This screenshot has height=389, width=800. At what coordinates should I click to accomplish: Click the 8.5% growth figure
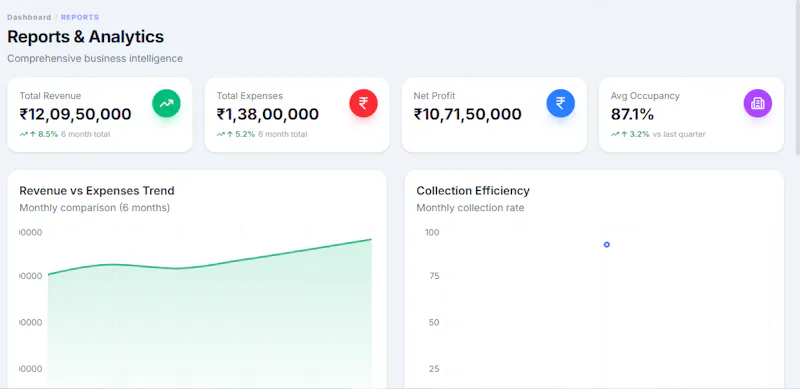(x=47, y=134)
